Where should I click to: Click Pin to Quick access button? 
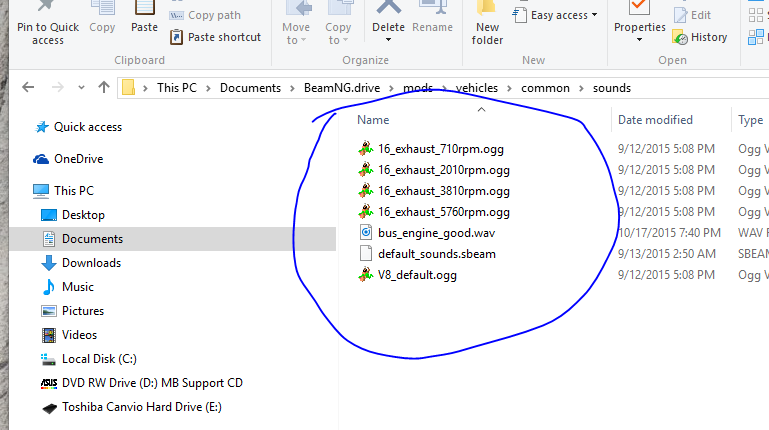pos(48,24)
